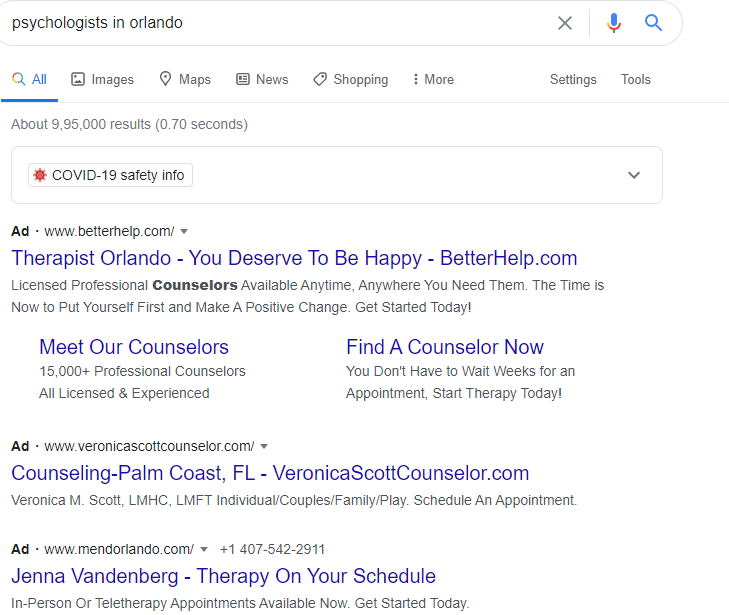Expand the COVID-19 safety info chevron
Viewport: 729px width, 615px height.
pyautogui.click(x=634, y=175)
